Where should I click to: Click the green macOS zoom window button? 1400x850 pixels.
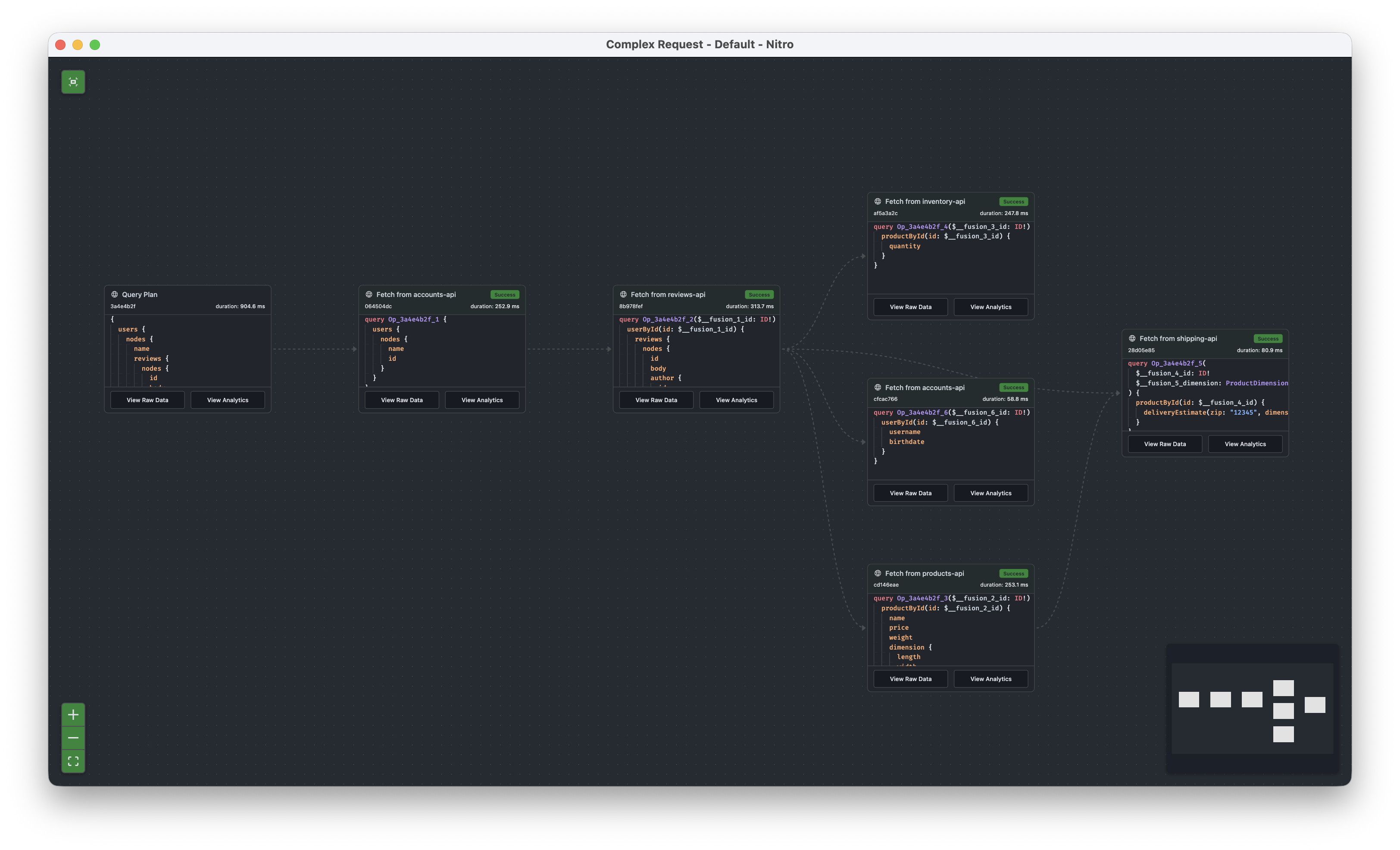click(95, 45)
